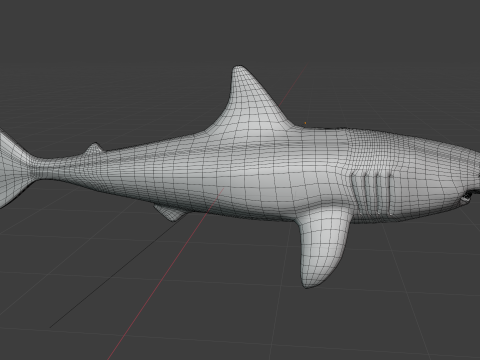Select the shark's tail fin

[15, 170]
